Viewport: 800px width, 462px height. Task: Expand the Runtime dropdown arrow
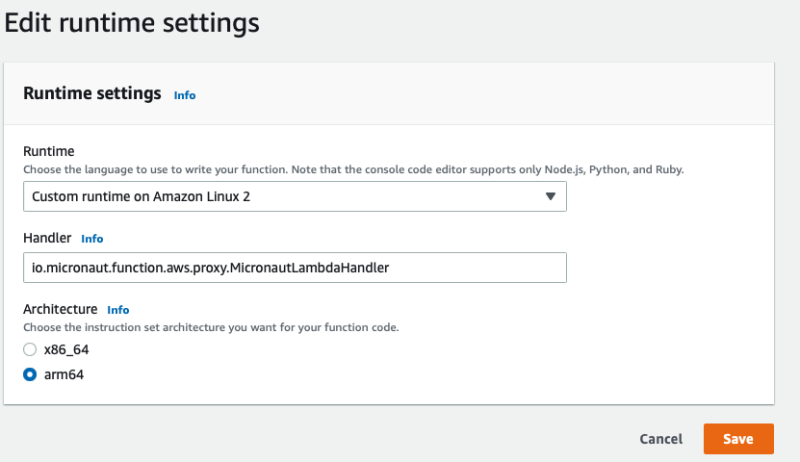click(550, 196)
